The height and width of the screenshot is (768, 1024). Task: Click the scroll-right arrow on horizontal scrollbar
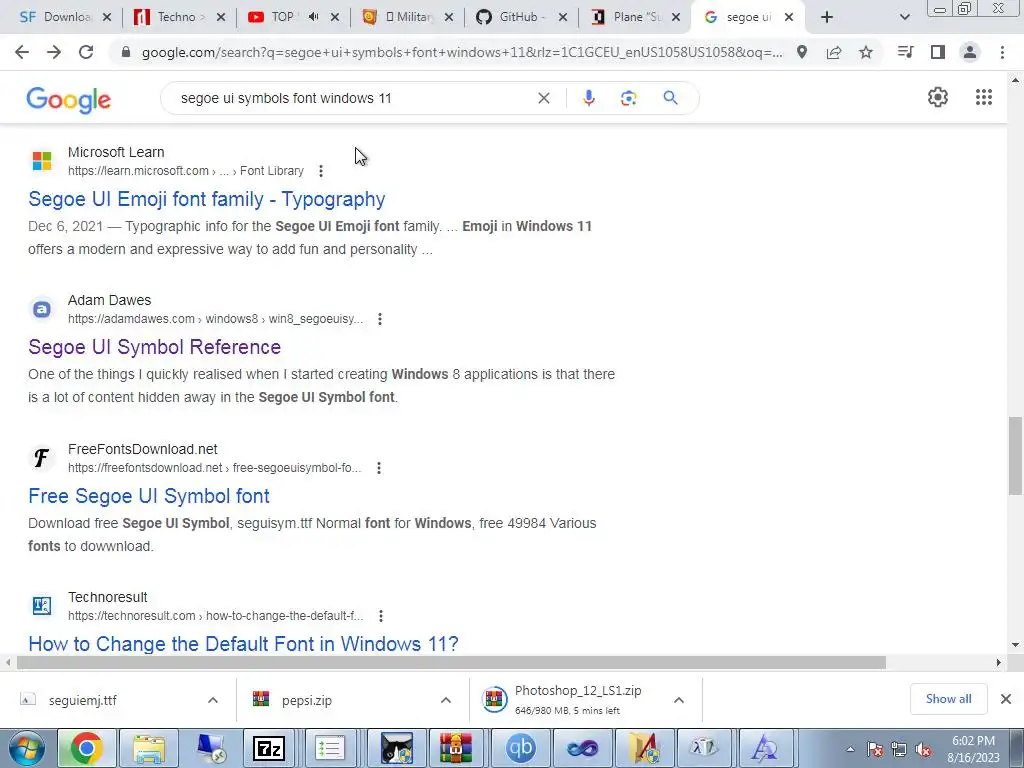(x=998, y=662)
